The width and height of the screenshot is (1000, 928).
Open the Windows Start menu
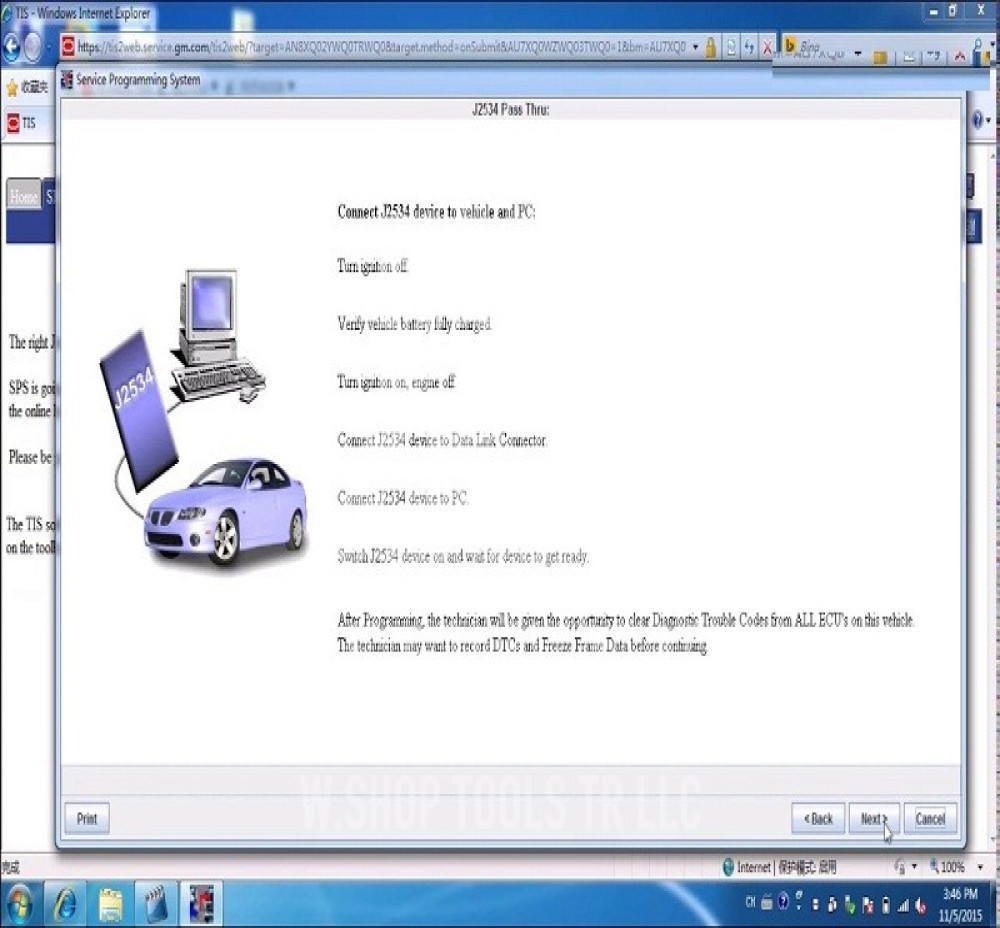(20, 904)
